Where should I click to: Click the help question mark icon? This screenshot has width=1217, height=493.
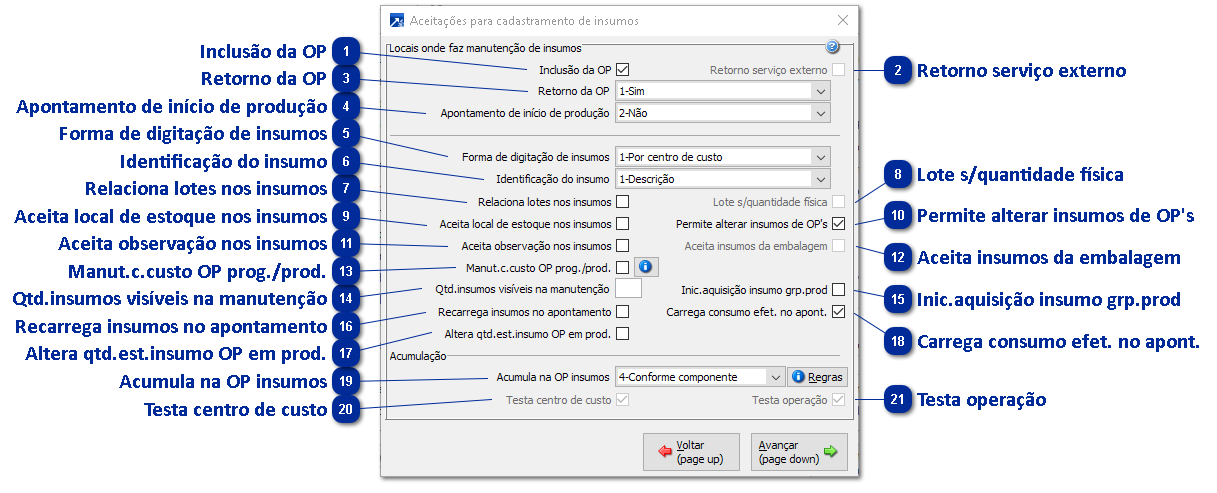832,46
